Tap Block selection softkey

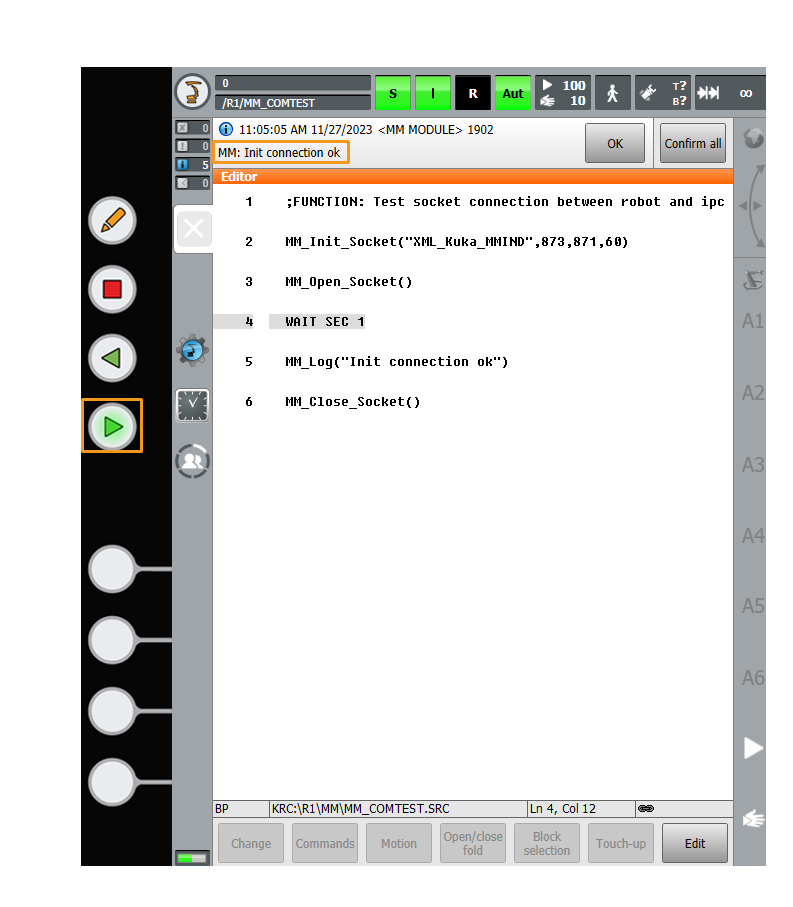(x=547, y=843)
